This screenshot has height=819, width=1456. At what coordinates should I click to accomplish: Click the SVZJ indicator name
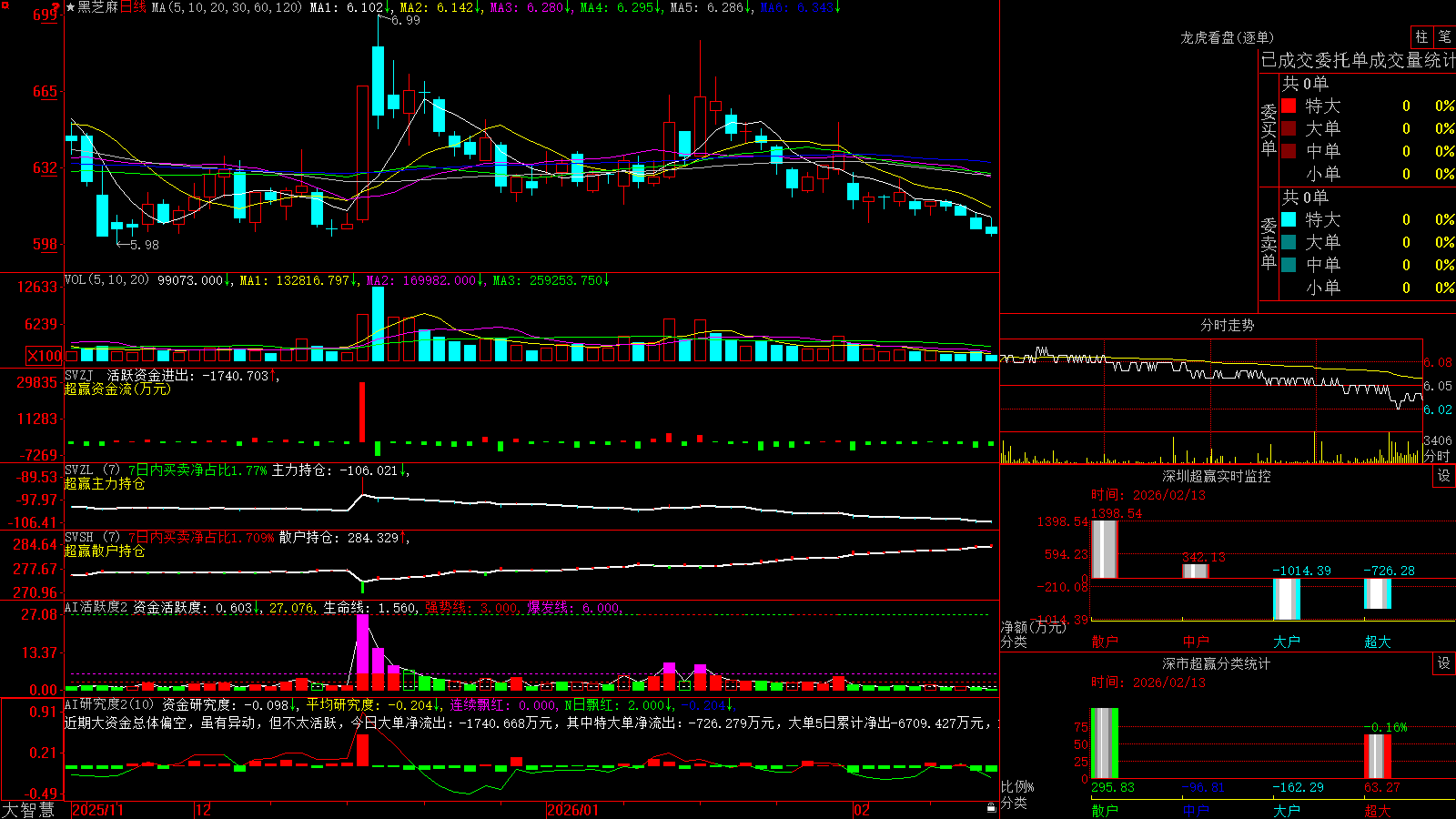(79, 375)
